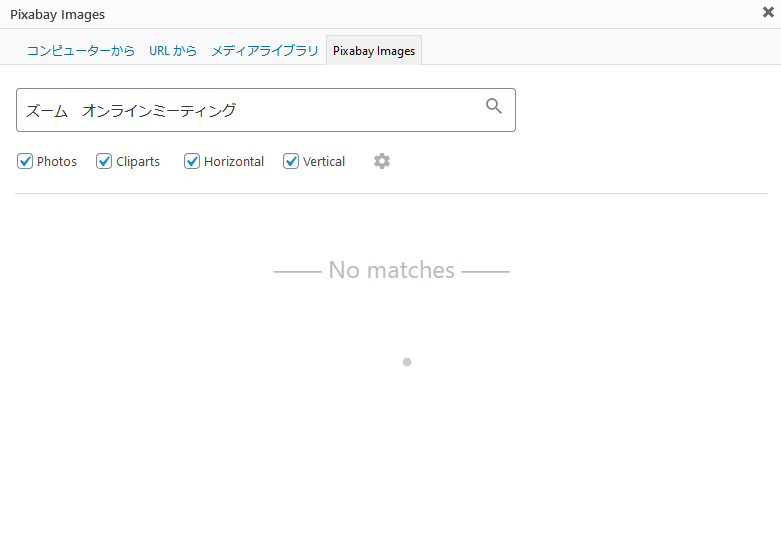781x556 pixels.
Task: Click the horizontal divider below the filters
Action: click(391, 193)
